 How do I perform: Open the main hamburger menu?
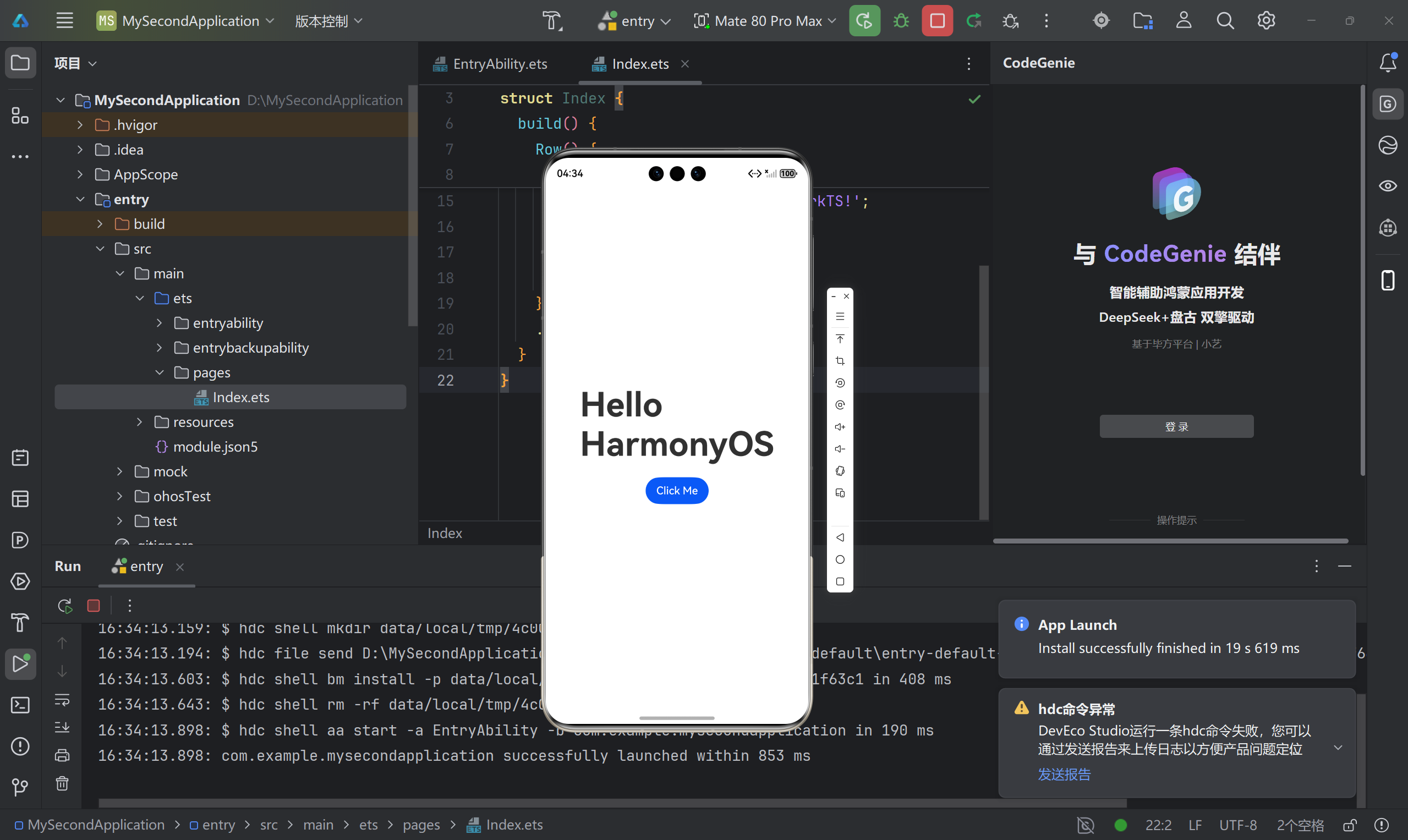pos(64,21)
